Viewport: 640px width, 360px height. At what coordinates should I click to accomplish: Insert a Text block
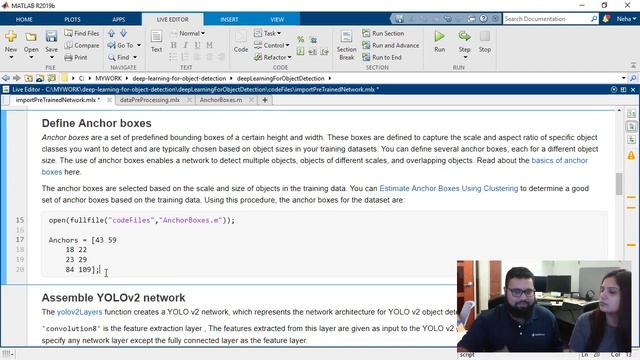click(x=156, y=42)
